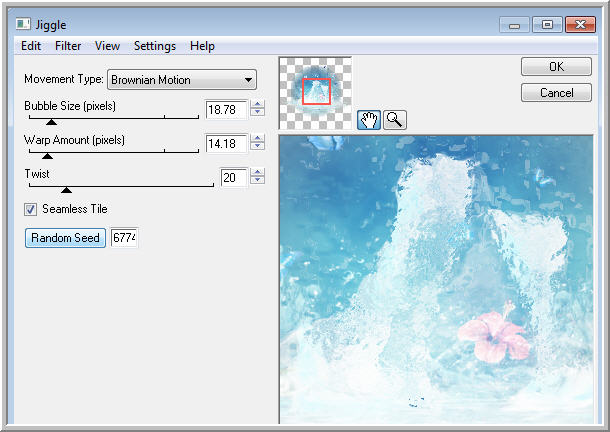Viewport: 610px width, 432px height.
Task: Decrease Twist value with down arrow
Action: pyautogui.click(x=258, y=180)
